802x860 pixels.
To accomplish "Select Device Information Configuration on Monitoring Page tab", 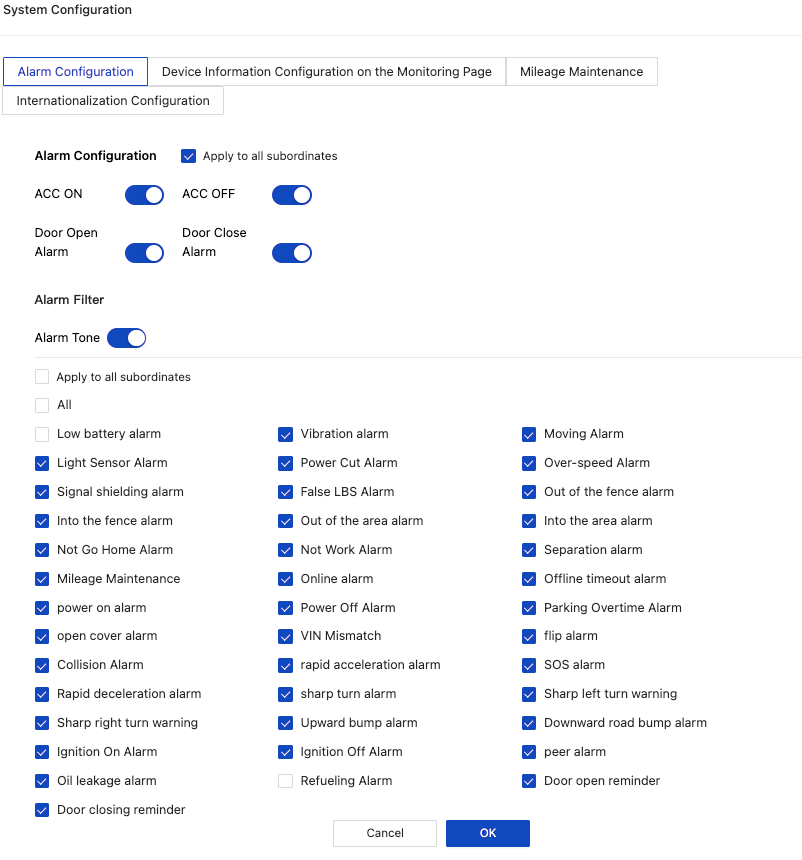I will click(327, 71).
